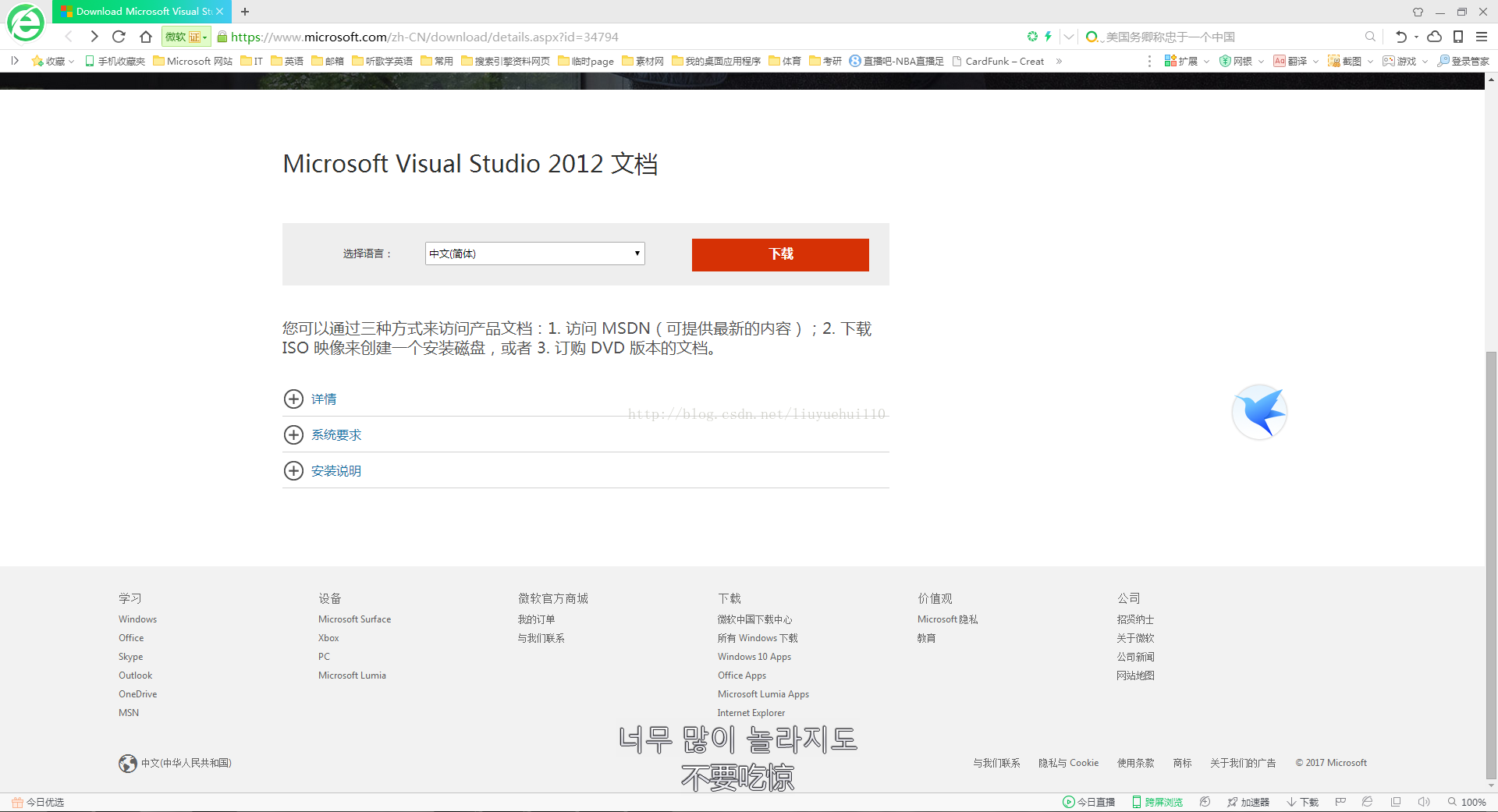The image size is (1498, 812).
Task: Open the language select dropdown 中文(简体)
Action: [535, 254]
